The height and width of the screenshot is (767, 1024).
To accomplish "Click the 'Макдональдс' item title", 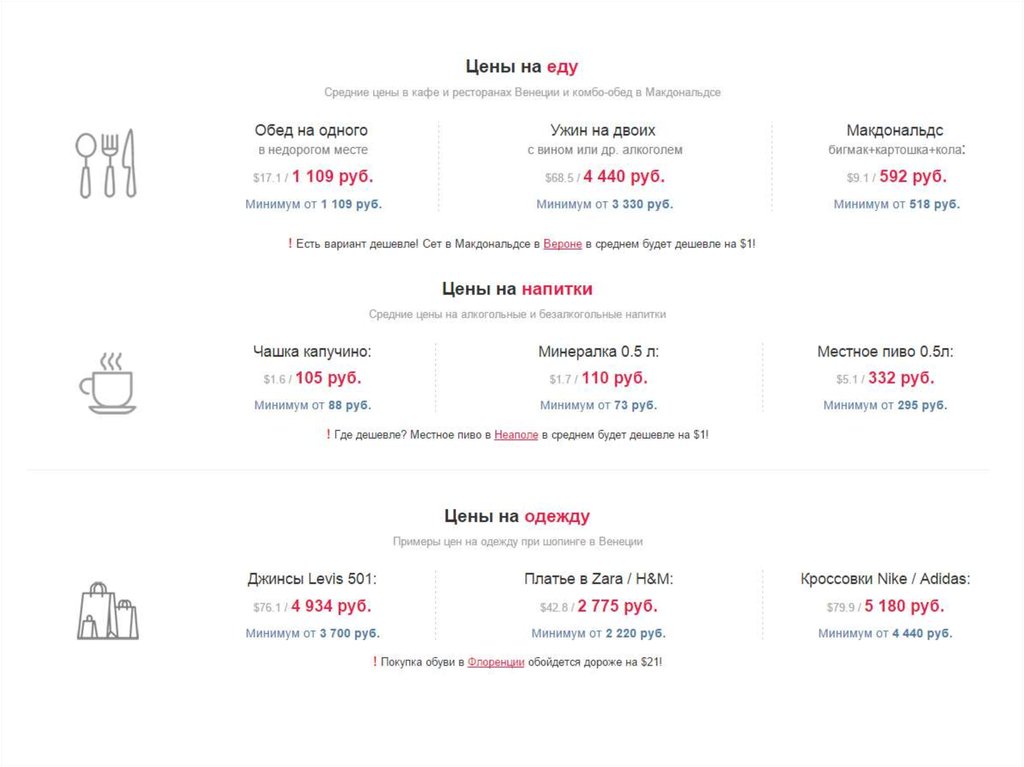I will [895, 130].
